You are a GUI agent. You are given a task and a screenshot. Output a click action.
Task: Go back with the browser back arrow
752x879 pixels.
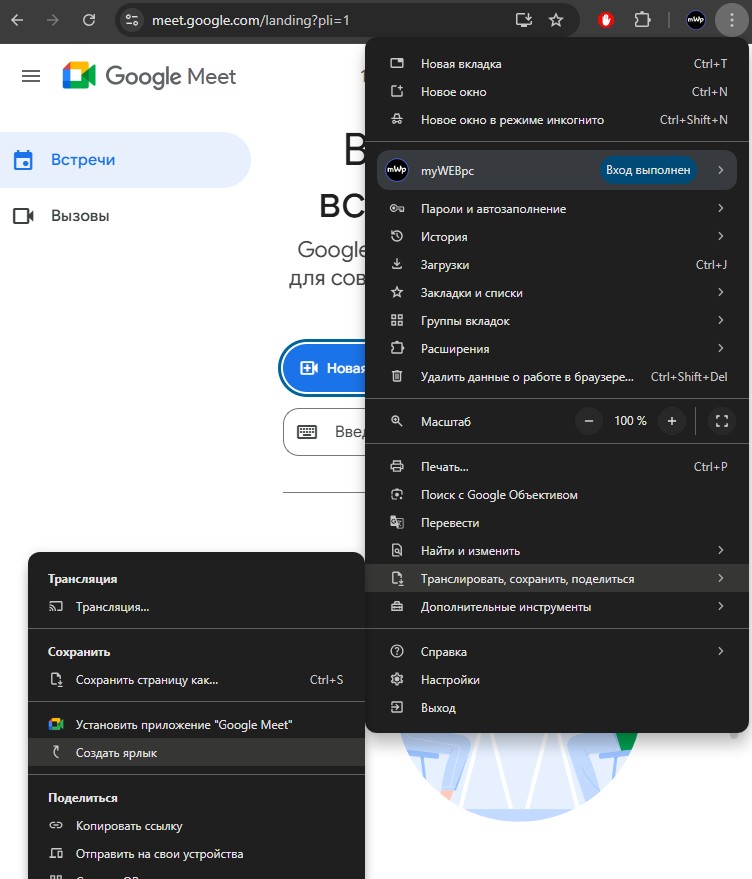click(x=17, y=20)
